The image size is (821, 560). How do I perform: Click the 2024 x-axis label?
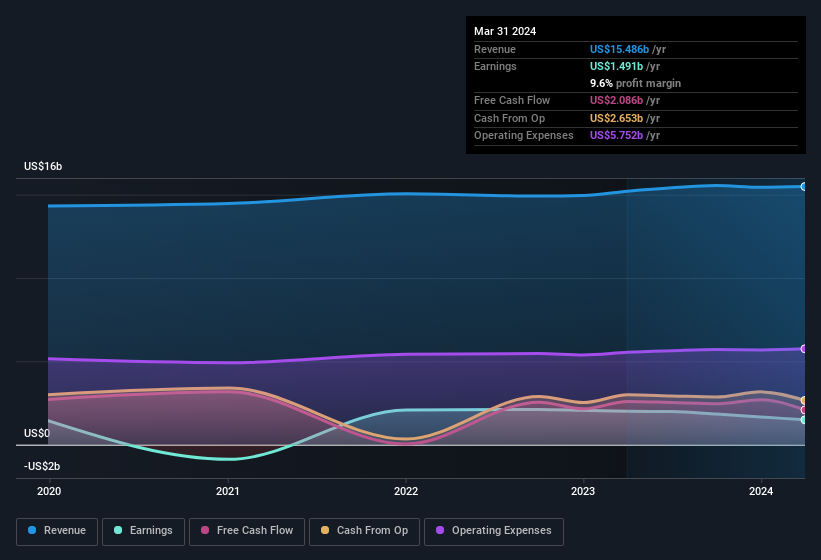click(761, 491)
